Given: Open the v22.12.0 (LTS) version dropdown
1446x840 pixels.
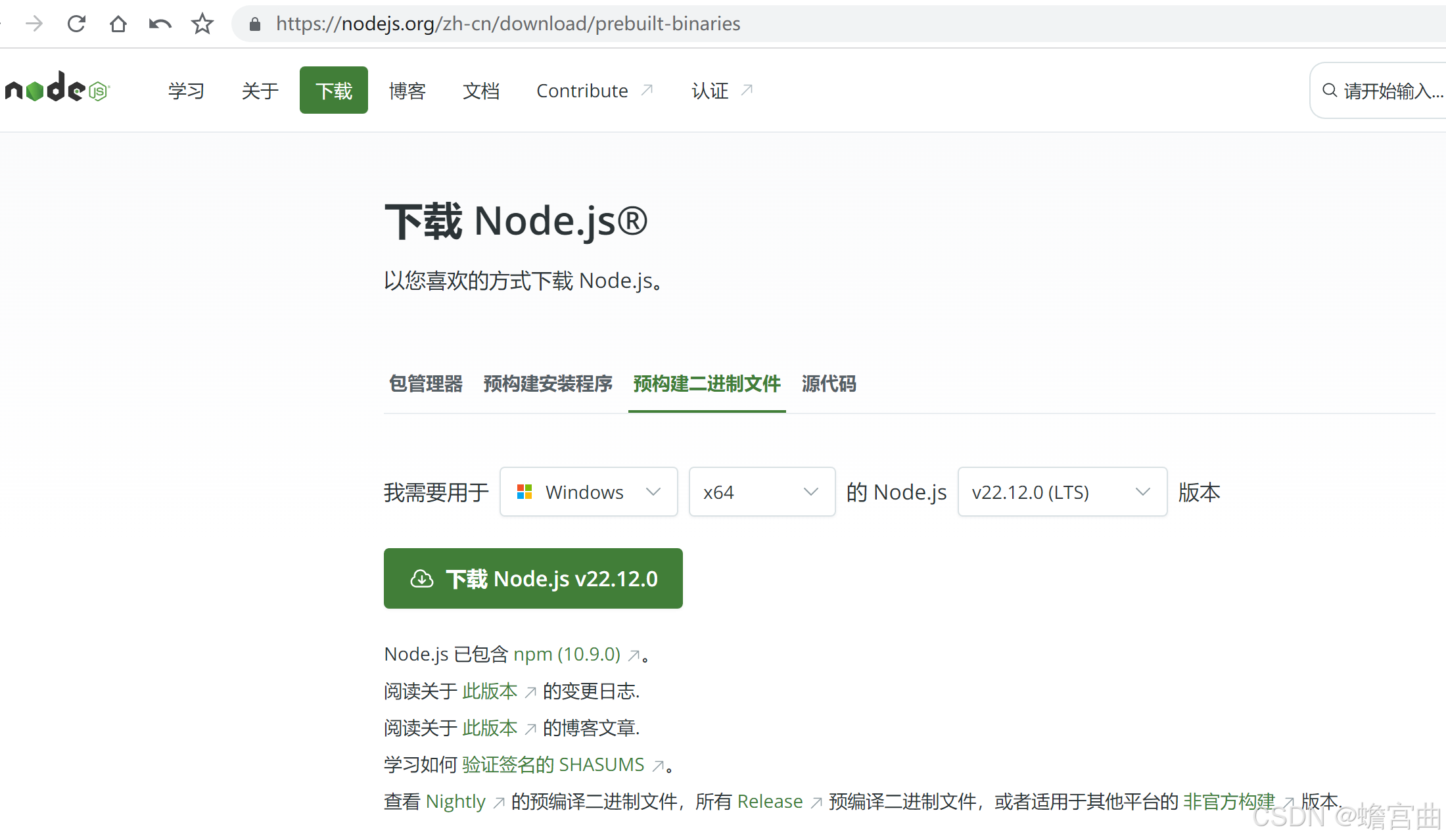Looking at the screenshot, I should (1062, 492).
